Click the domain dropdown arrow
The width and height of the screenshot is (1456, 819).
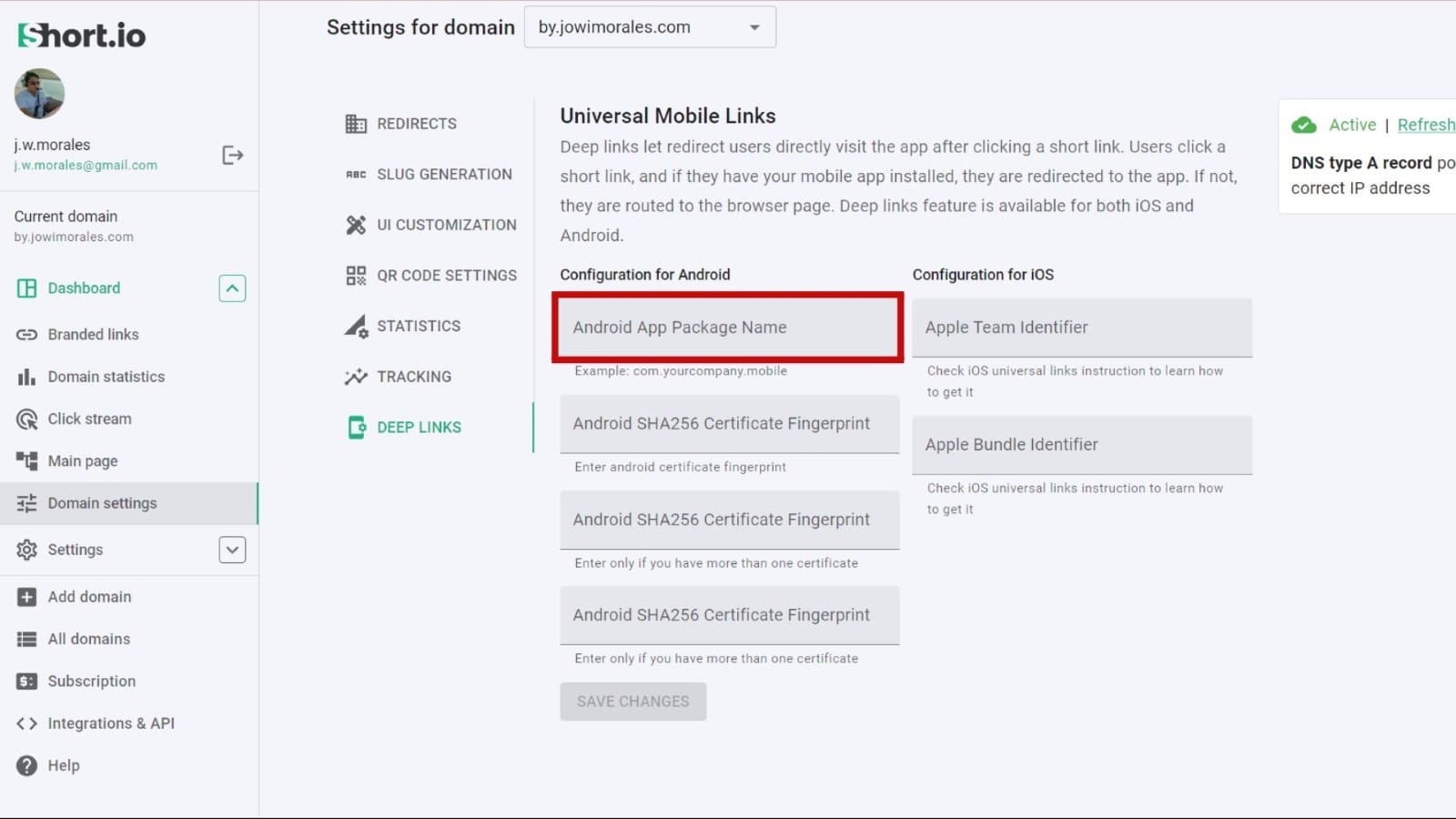754,27
